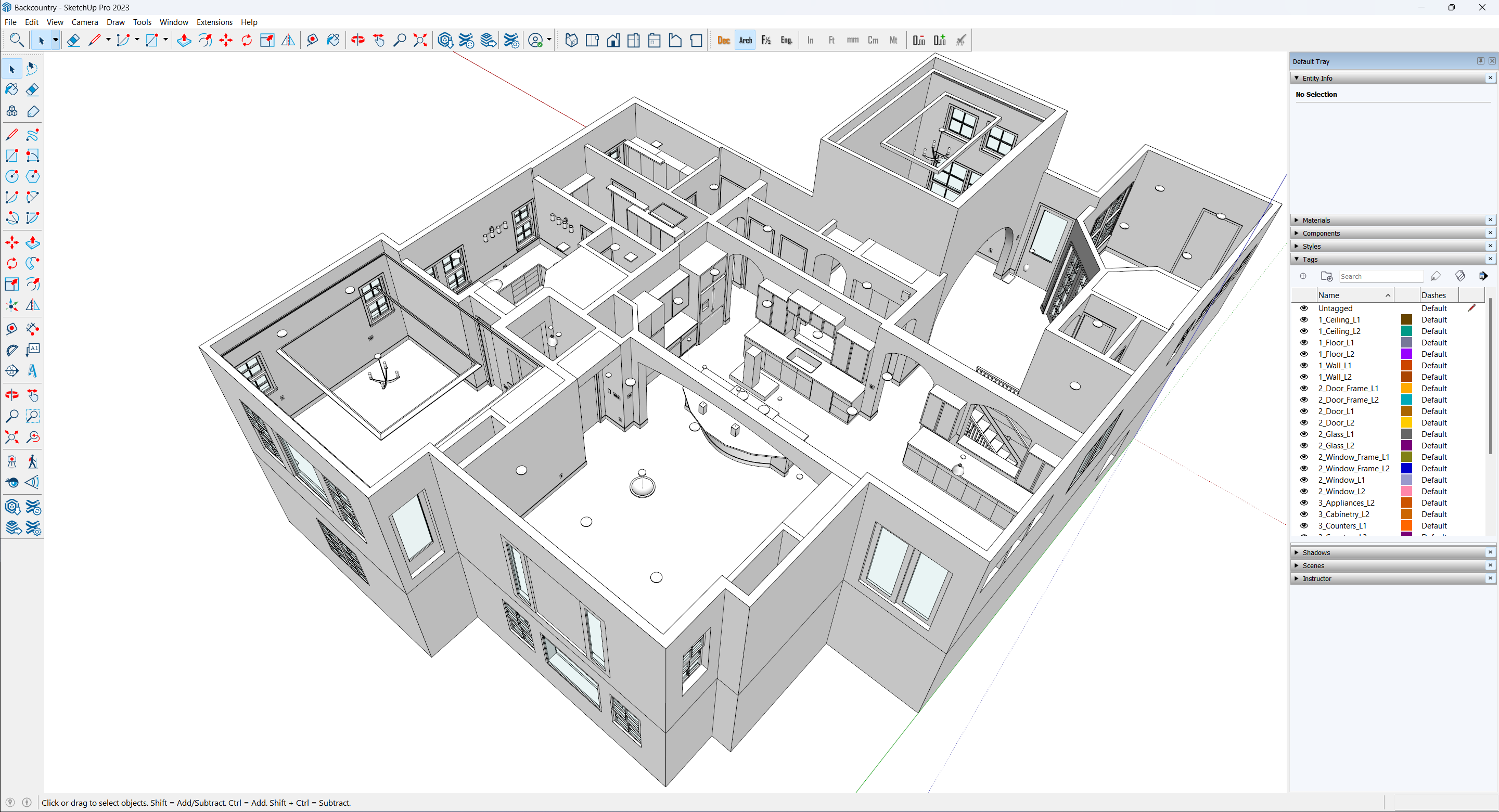
Task: Hide the 1_Wall_L1 tag
Action: pos(1303,365)
